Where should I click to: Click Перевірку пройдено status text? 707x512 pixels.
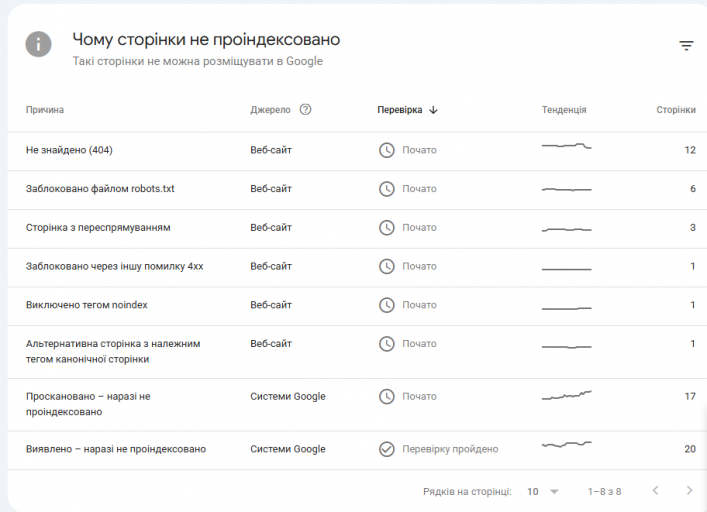click(450, 449)
